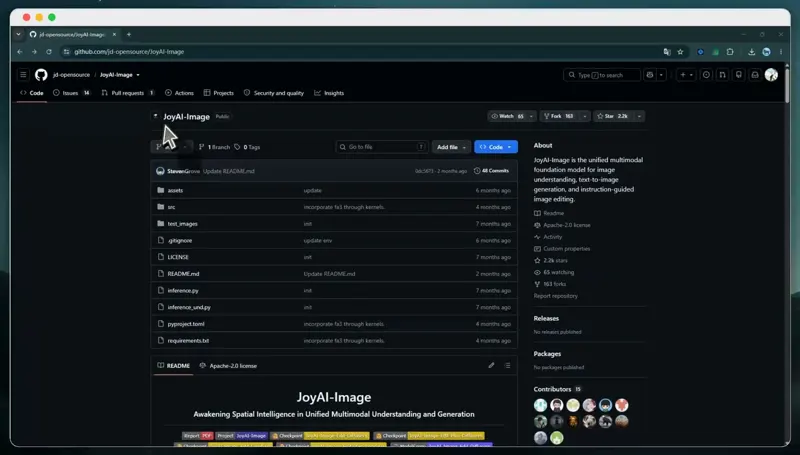This screenshot has height=455, width=800.
Task: Open the Add file dropdown
Action: point(451,147)
